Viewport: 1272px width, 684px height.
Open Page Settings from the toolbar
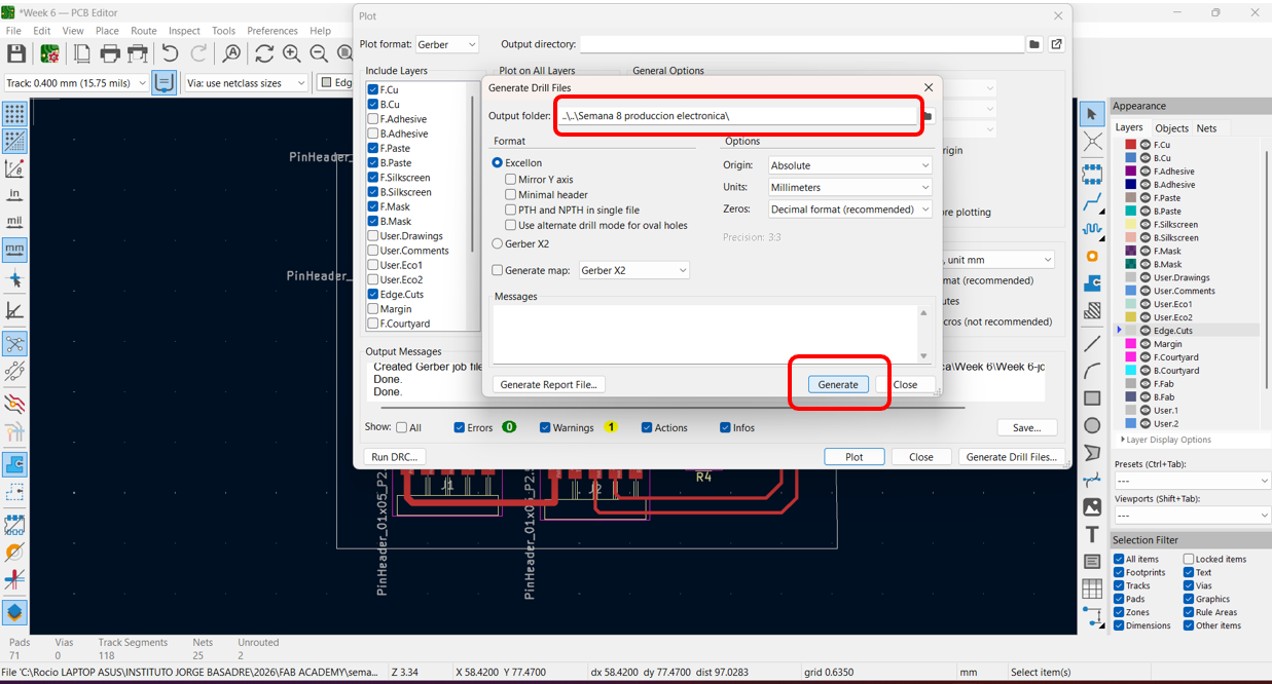click(82, 54)
